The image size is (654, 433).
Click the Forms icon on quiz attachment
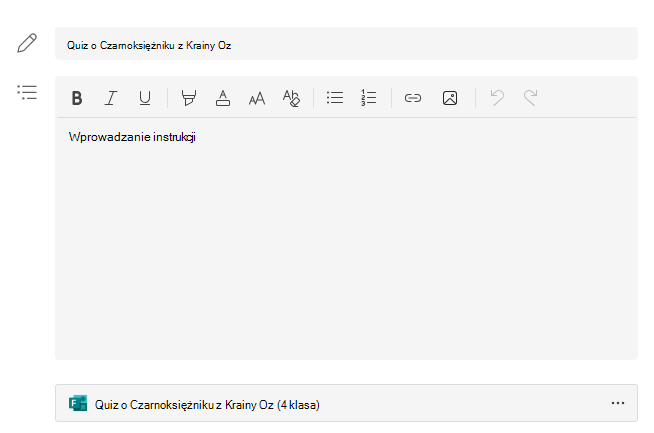78,403
